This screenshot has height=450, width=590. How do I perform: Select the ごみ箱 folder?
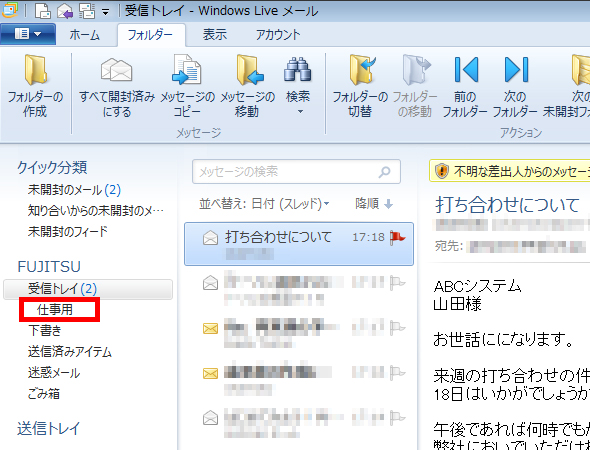click(44, 394)
